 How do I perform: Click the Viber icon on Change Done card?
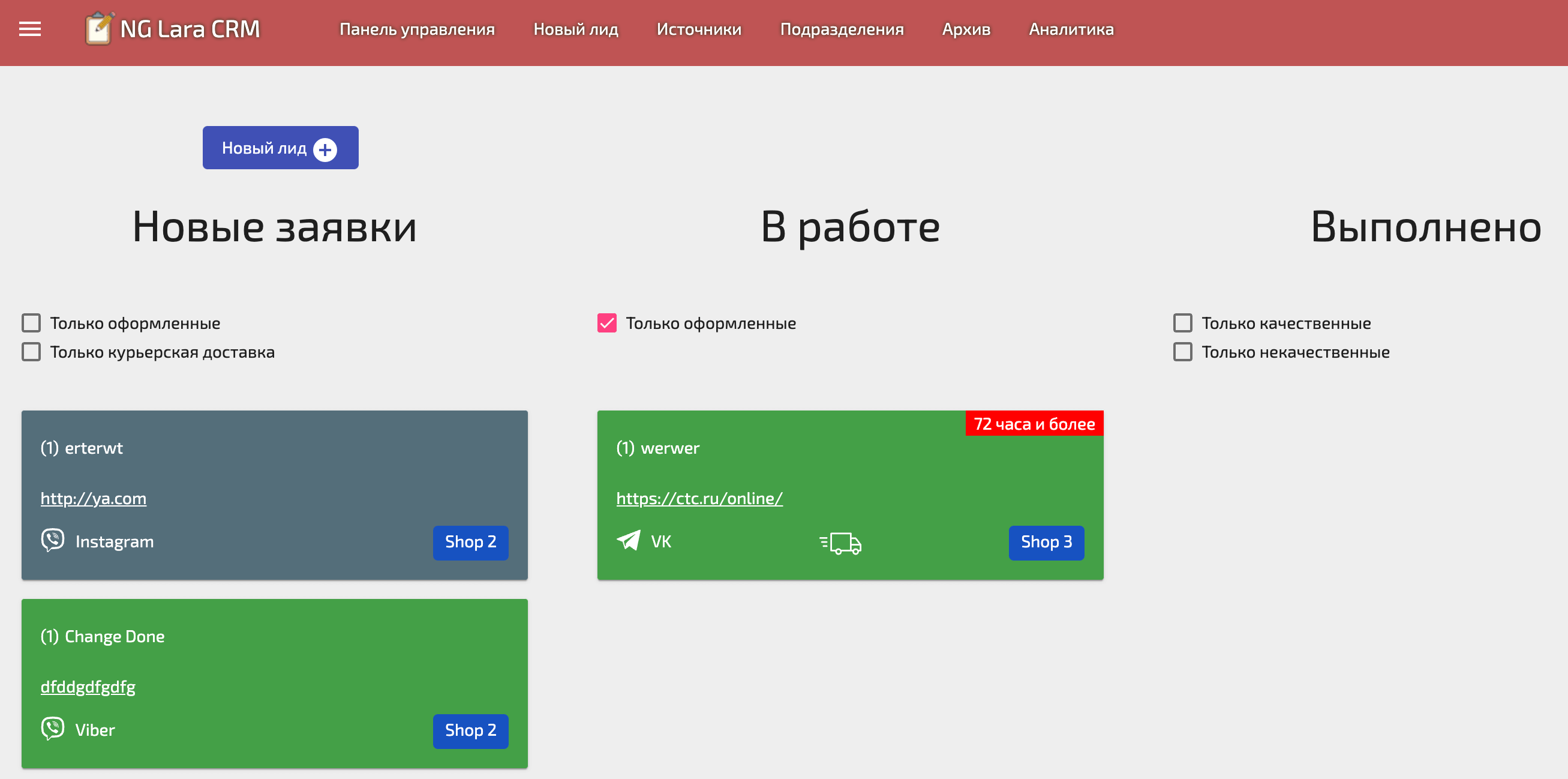(x=52, y=729)
